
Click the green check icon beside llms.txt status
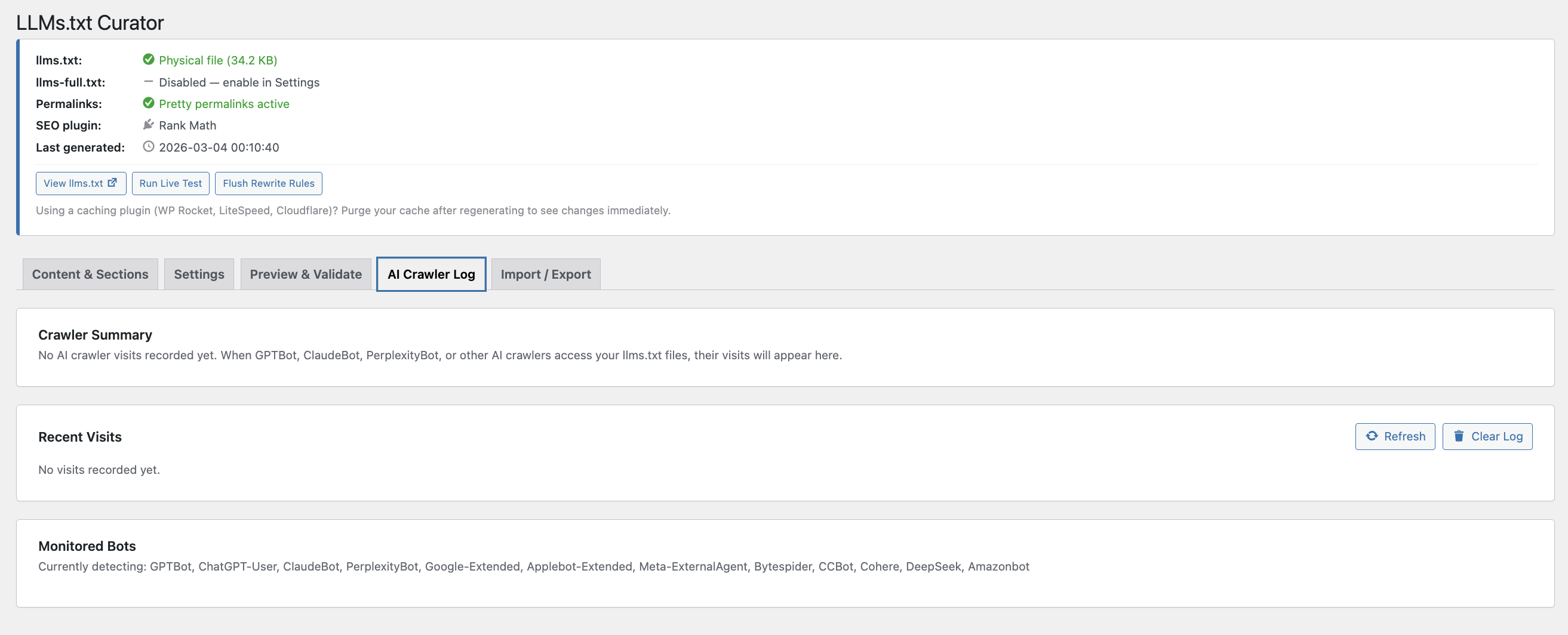[x=149, y=60]
